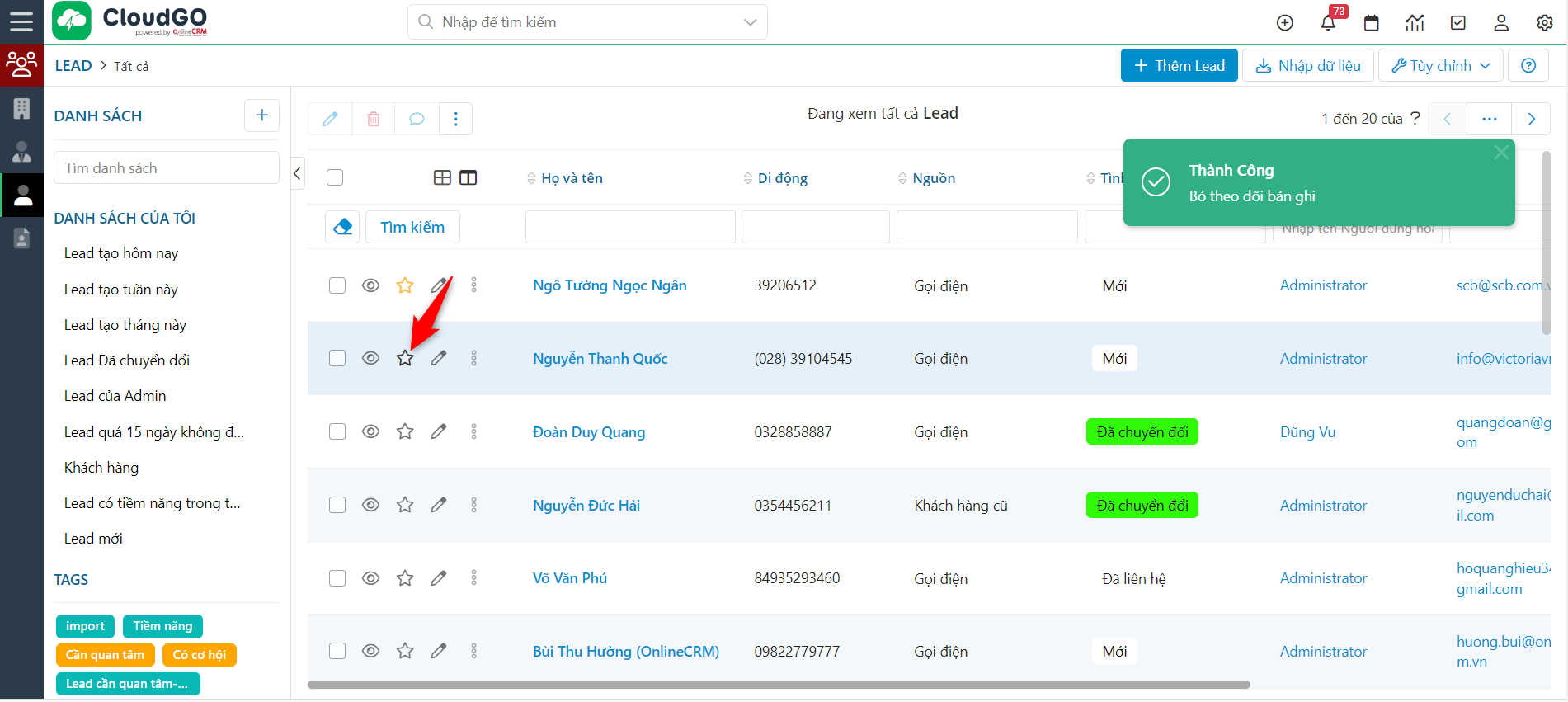Open the toolbar more options dots

(x=455, y=119)
